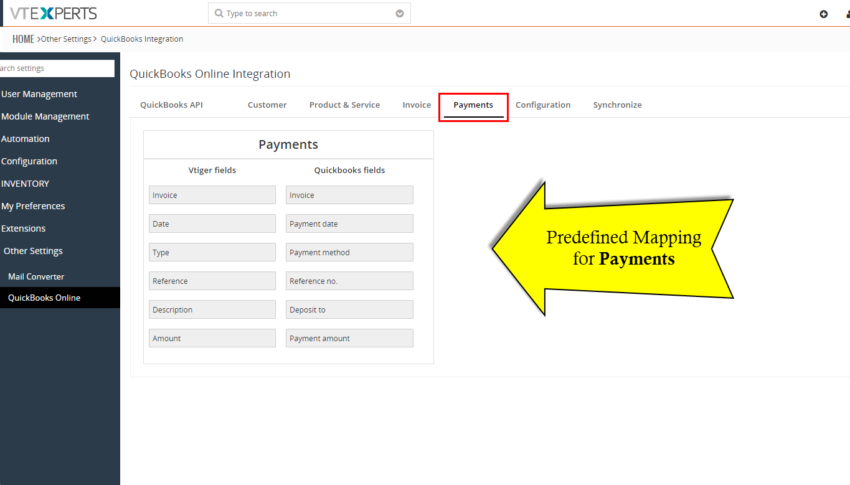Click the 'Quickbooks fields' column header
Viewport: 850px width, 485px height.
point(350,170)
